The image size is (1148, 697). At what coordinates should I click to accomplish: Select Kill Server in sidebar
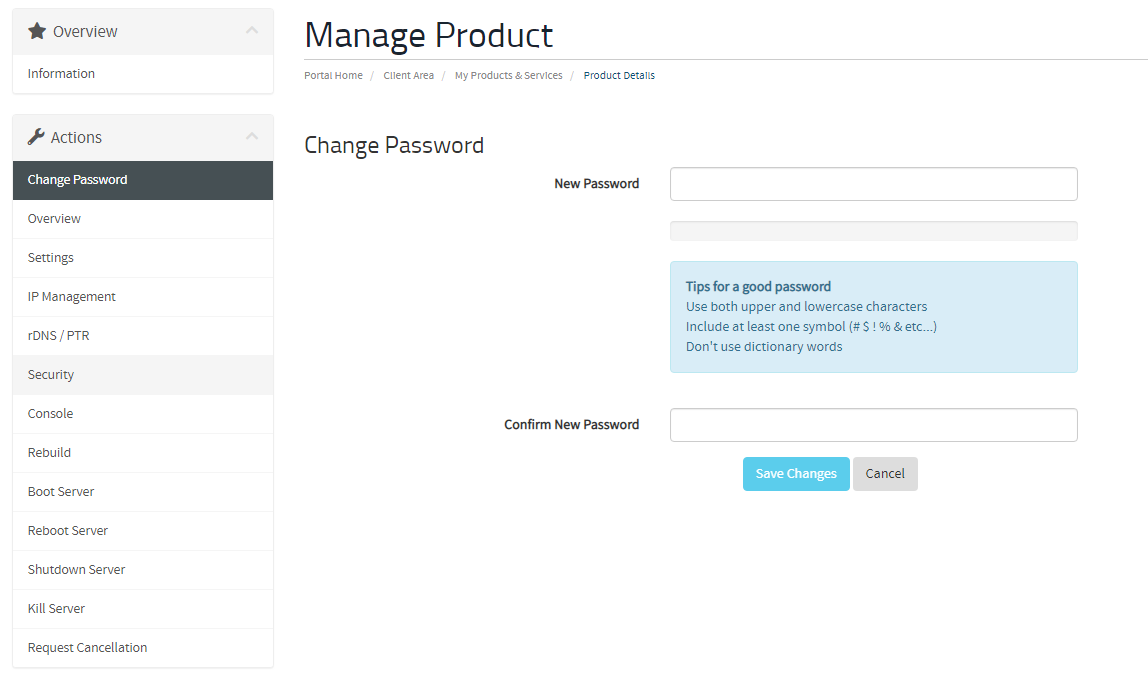click(143, 608)
